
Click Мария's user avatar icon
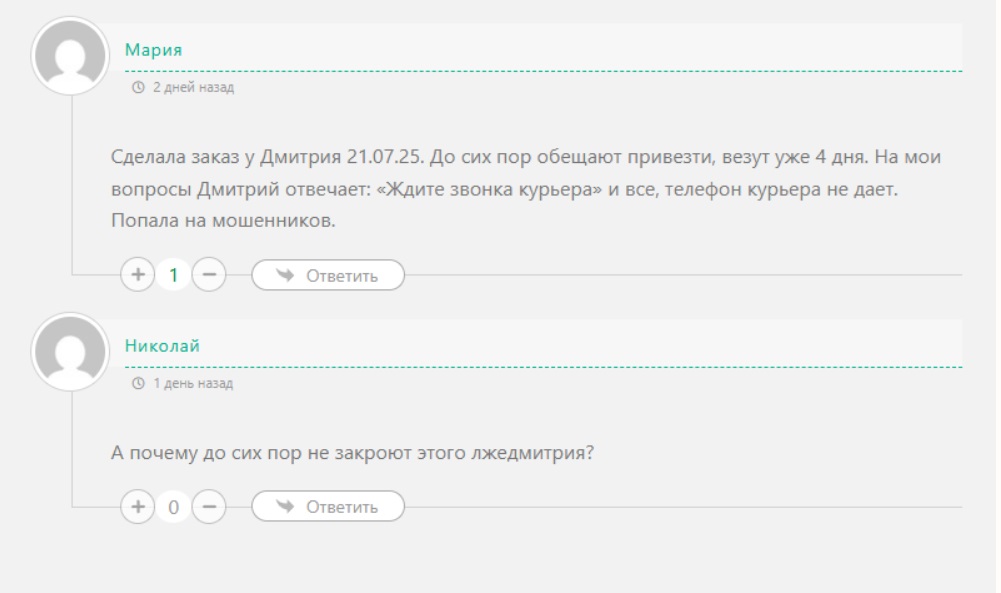(70, 56)
